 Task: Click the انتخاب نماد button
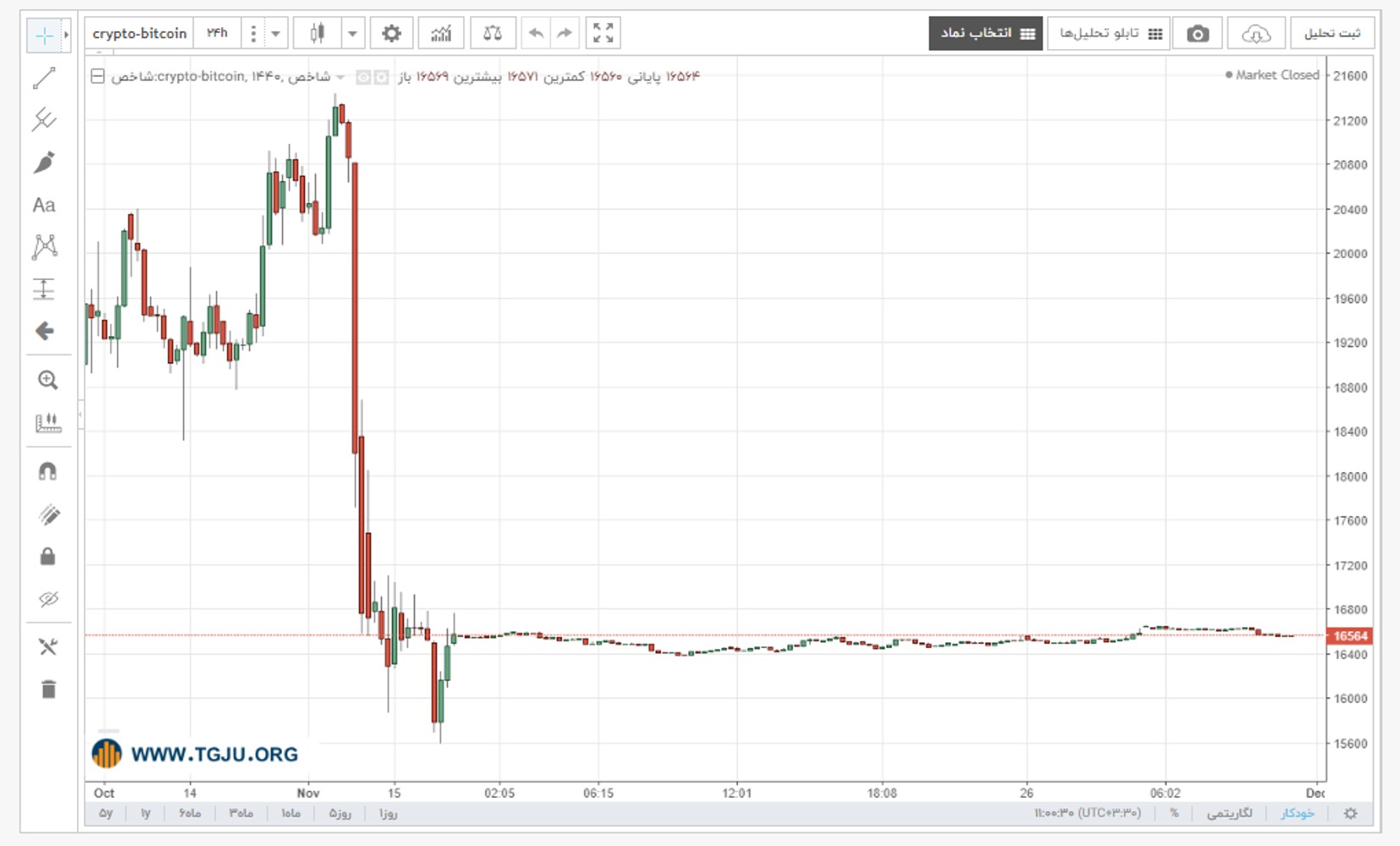[986, 33]
